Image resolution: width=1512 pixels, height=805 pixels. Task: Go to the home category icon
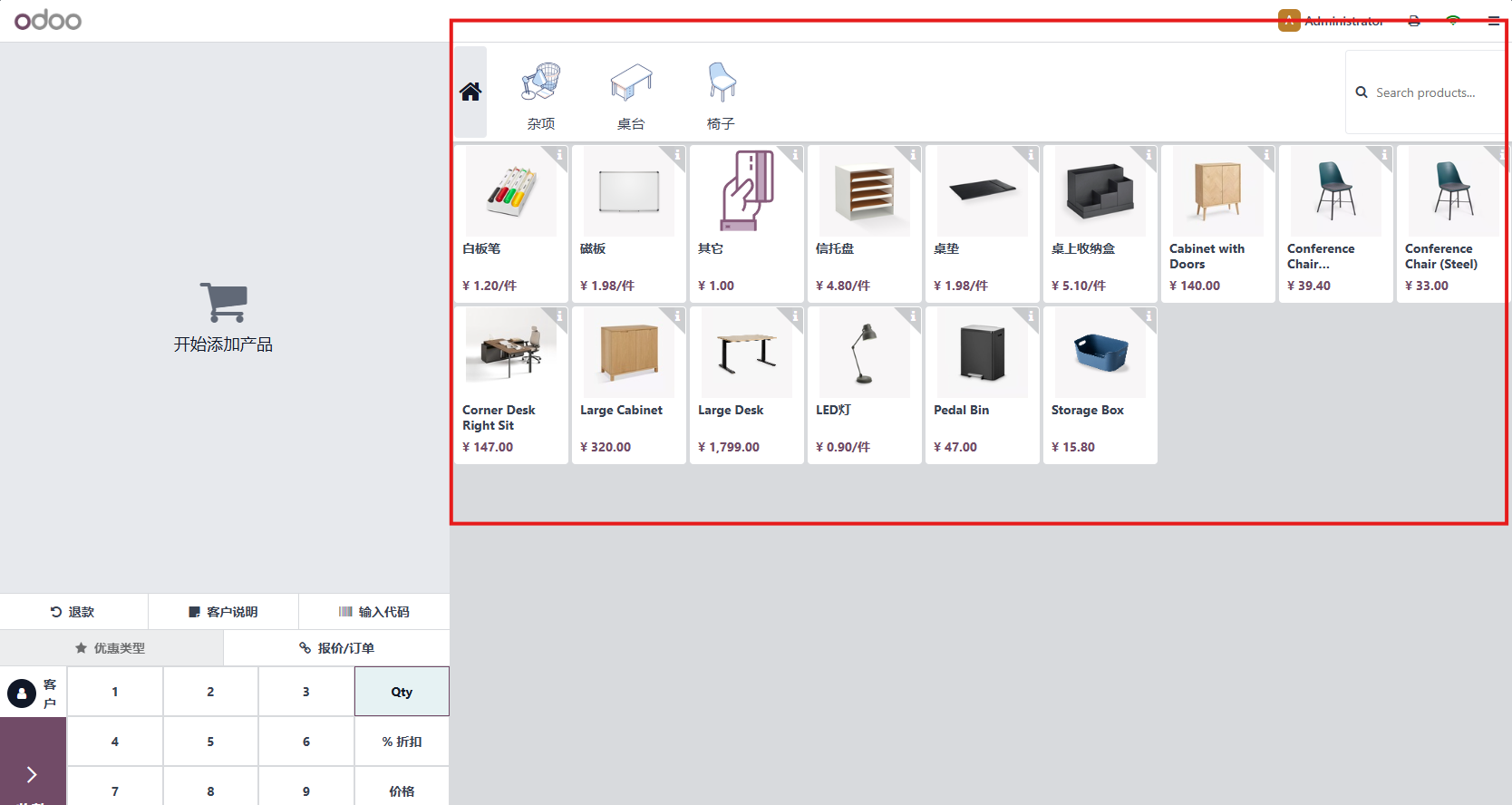470,92
